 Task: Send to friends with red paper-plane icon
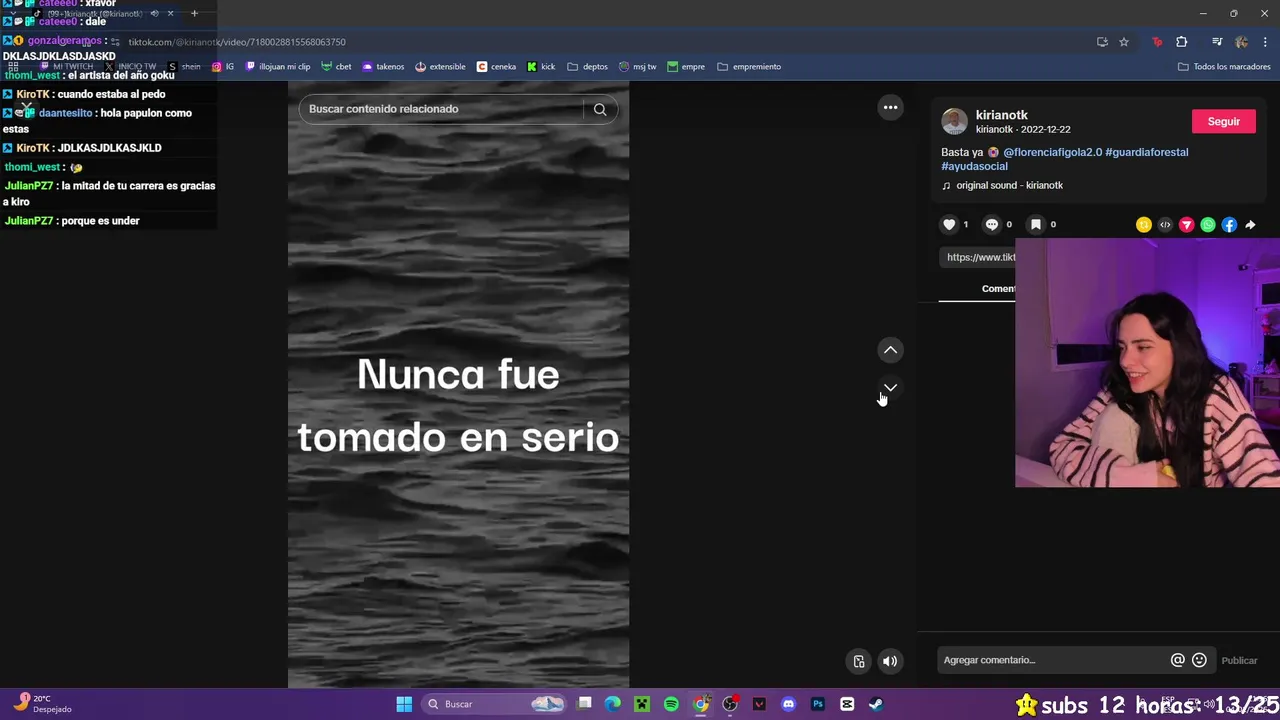pos(1186,225)
